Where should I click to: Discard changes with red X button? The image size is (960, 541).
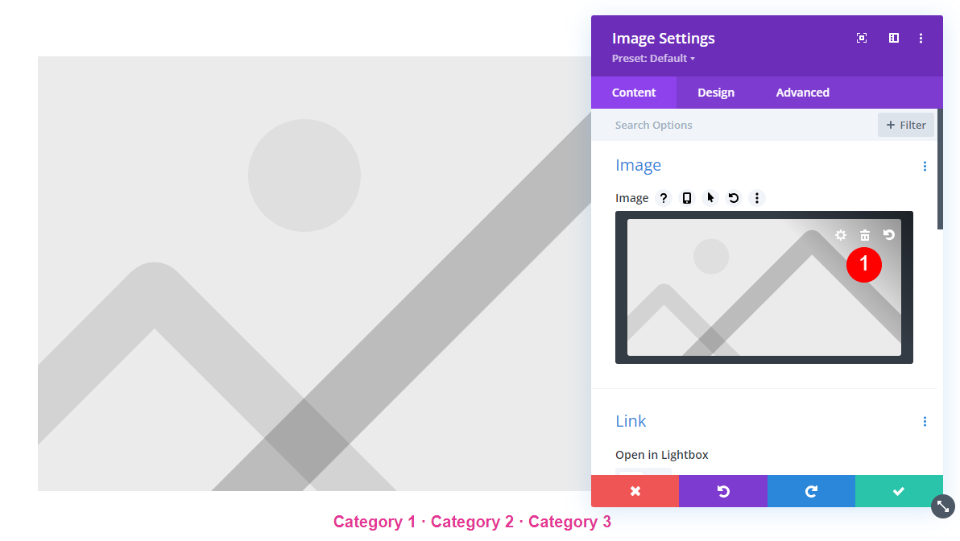(x=635, y=491)
